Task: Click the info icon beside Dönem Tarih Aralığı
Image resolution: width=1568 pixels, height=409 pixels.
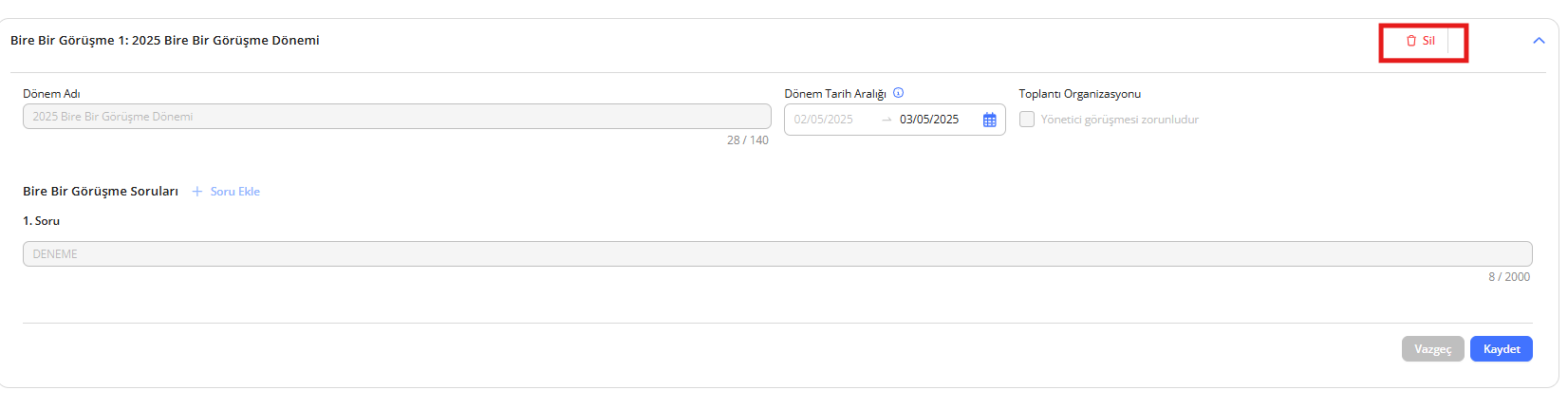Action: pos(898,93)
